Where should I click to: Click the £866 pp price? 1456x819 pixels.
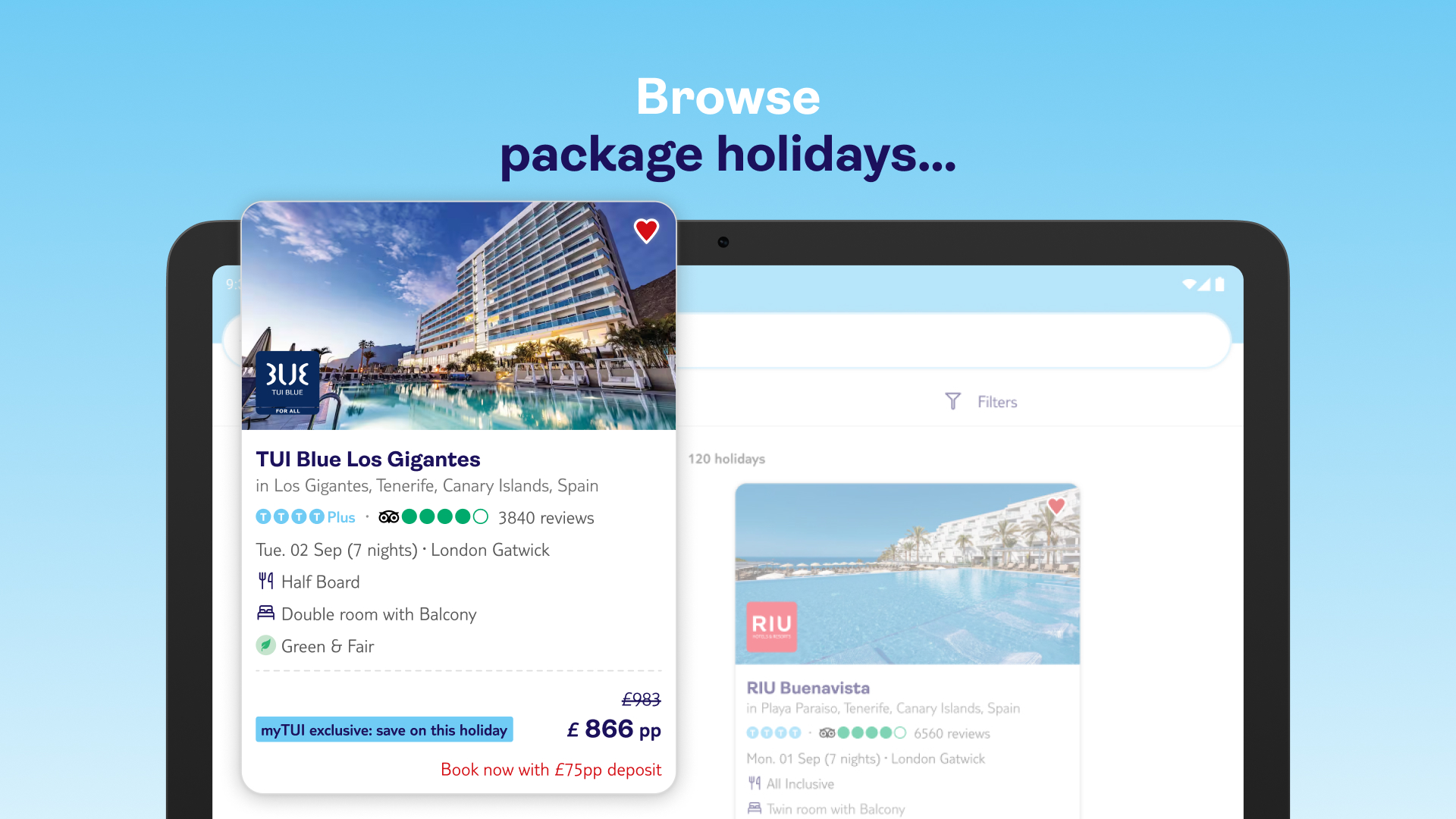(x=613, y=730)
